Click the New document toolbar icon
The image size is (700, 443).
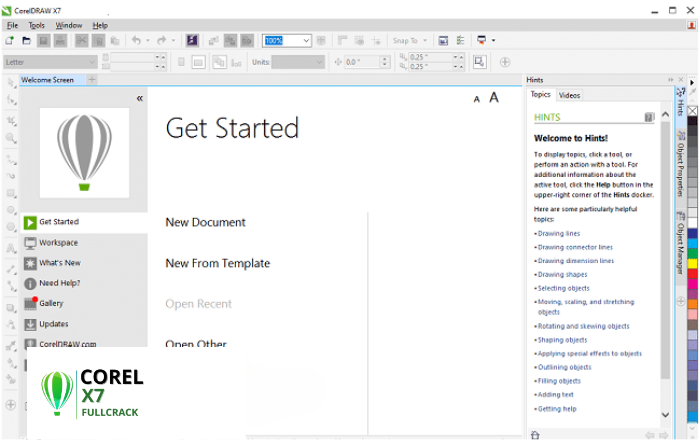9,41
